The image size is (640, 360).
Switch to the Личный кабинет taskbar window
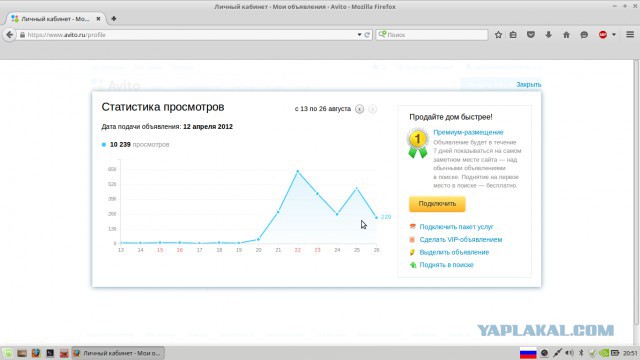118,353
